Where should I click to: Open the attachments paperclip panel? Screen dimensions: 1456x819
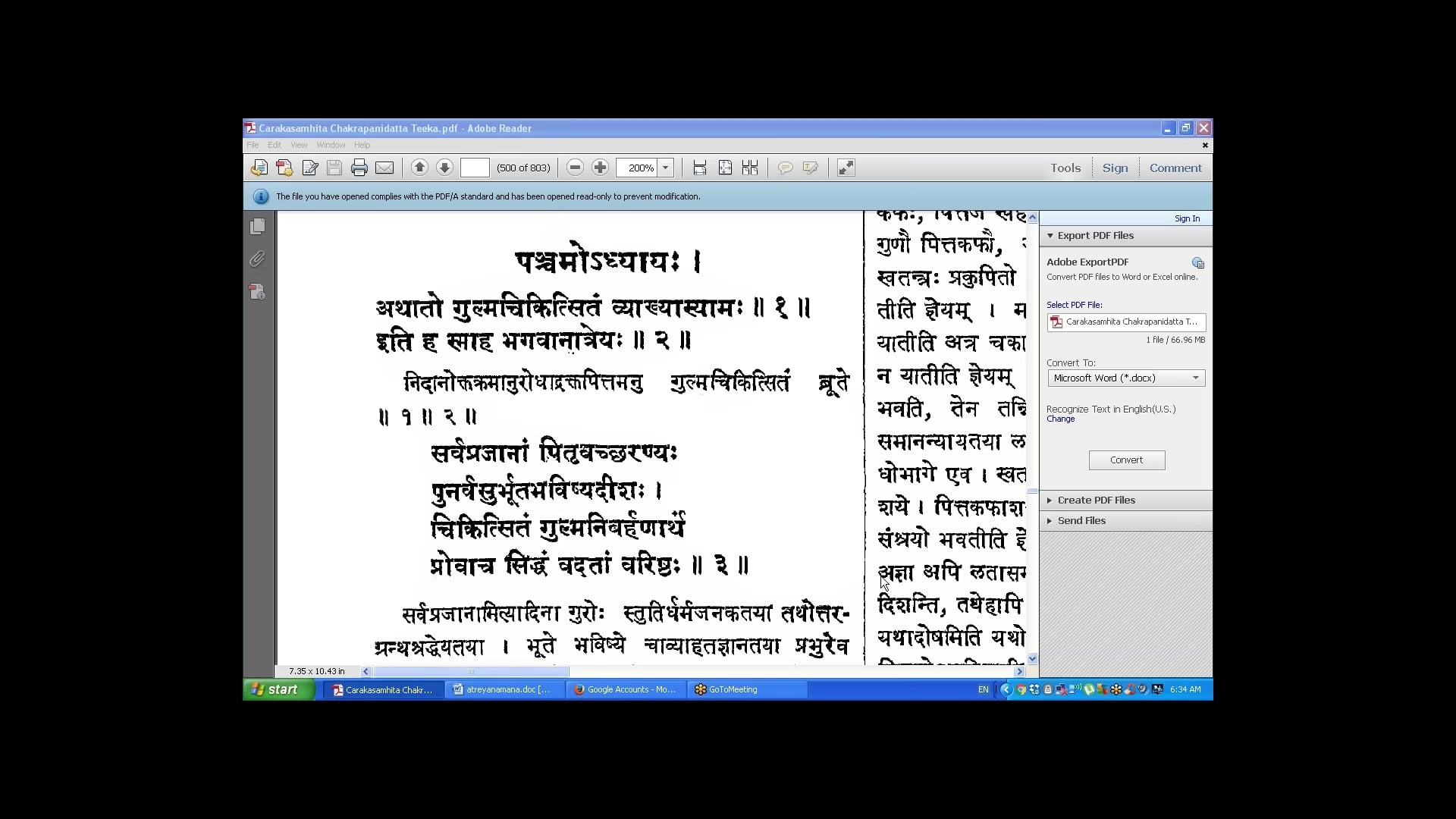257,259
